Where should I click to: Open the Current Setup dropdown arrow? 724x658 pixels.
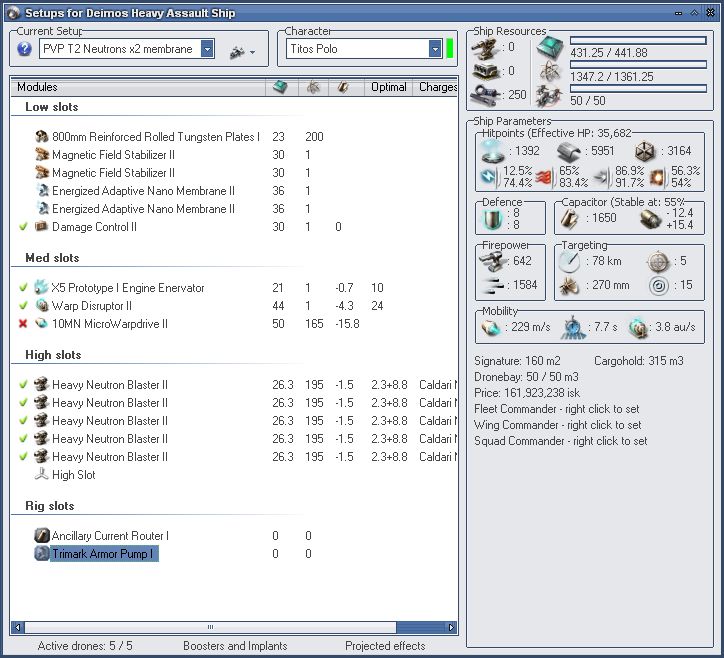(207, 48)
